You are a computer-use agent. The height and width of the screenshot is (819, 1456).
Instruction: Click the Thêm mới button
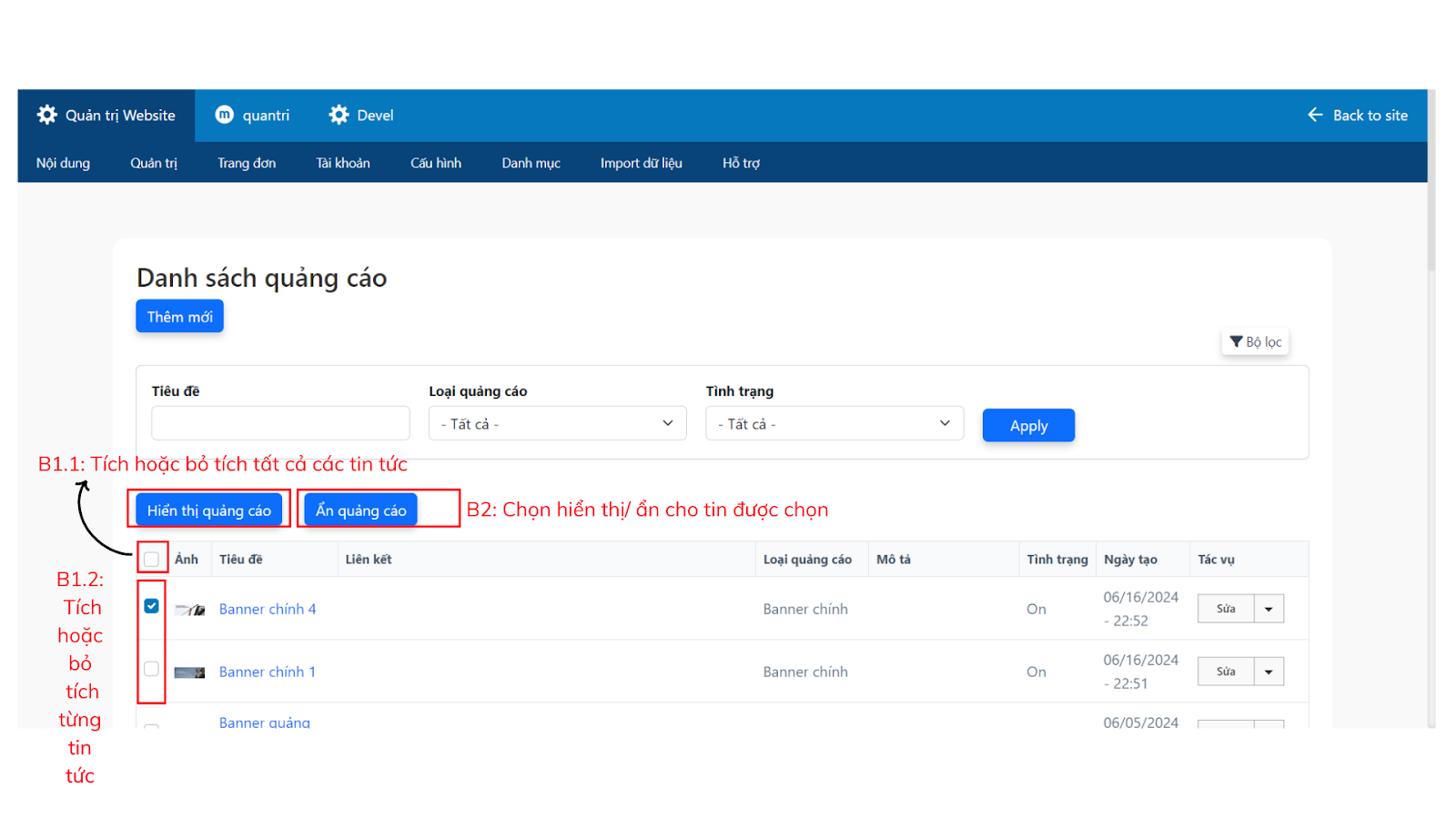tap(179, 317)
